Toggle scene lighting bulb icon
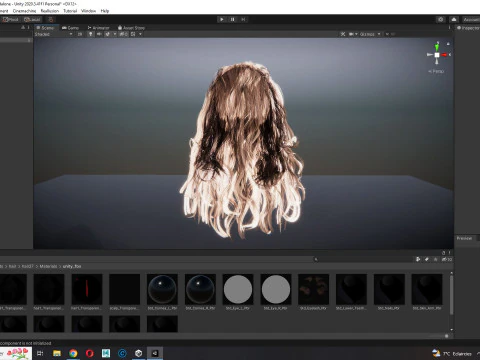Screen dimensions: 480x360 click(x=90, y=34)
